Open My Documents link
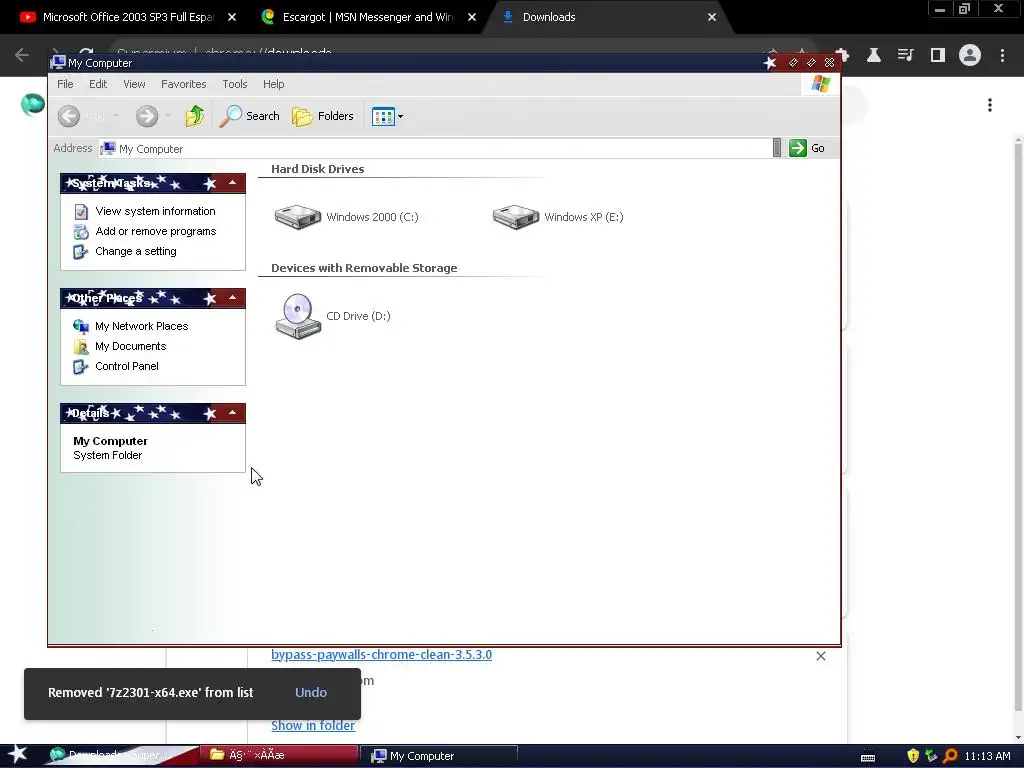 (131, 347)
